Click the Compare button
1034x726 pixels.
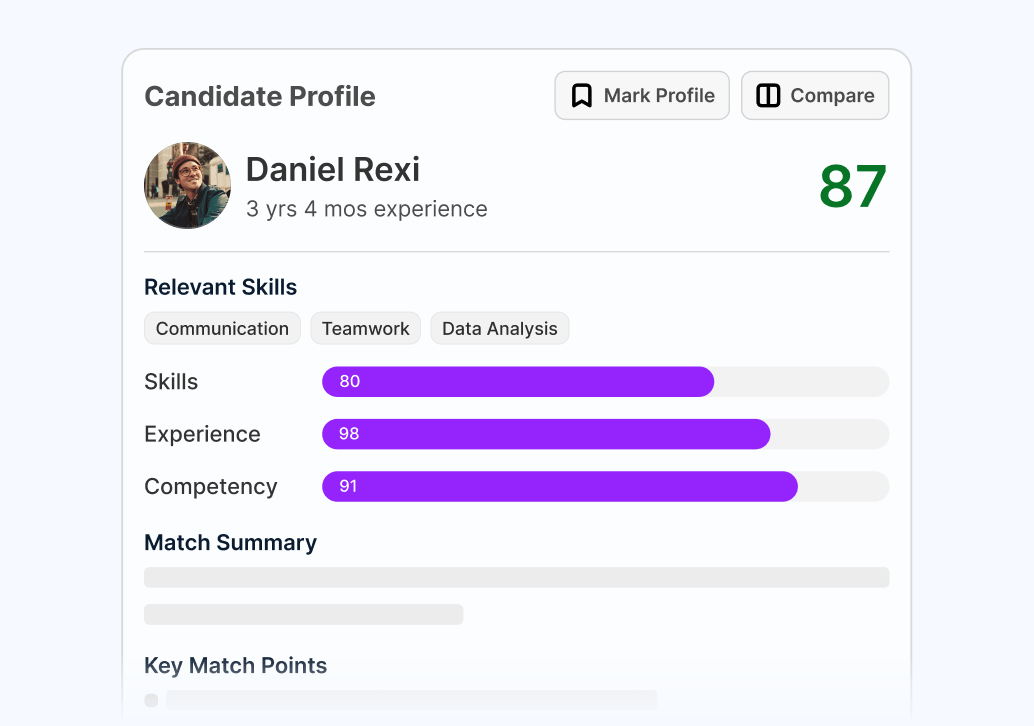pos(814,96)
